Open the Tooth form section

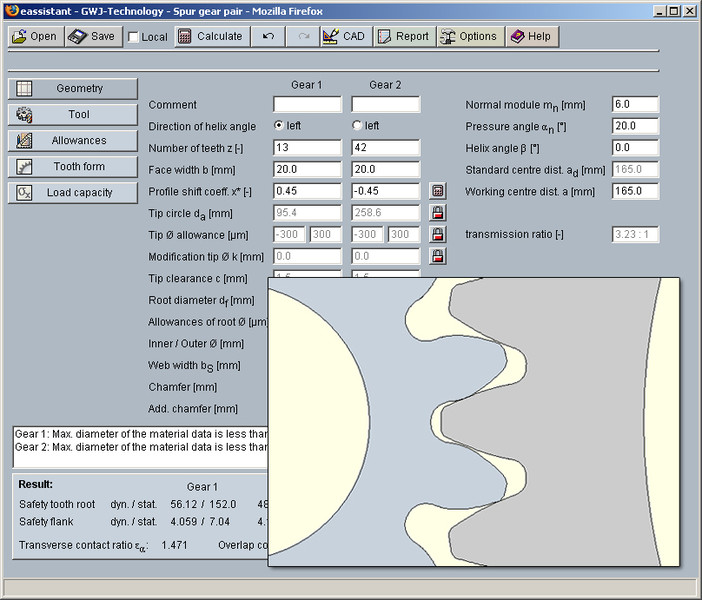click(71, 167)
